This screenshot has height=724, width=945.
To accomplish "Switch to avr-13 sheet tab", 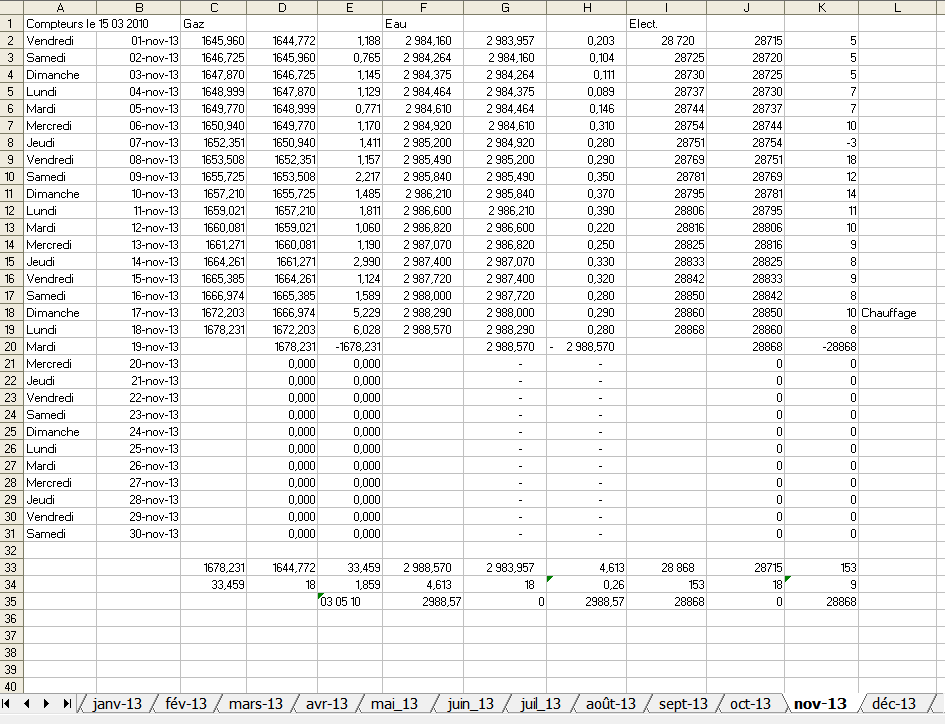I will [x=327, y=704].
